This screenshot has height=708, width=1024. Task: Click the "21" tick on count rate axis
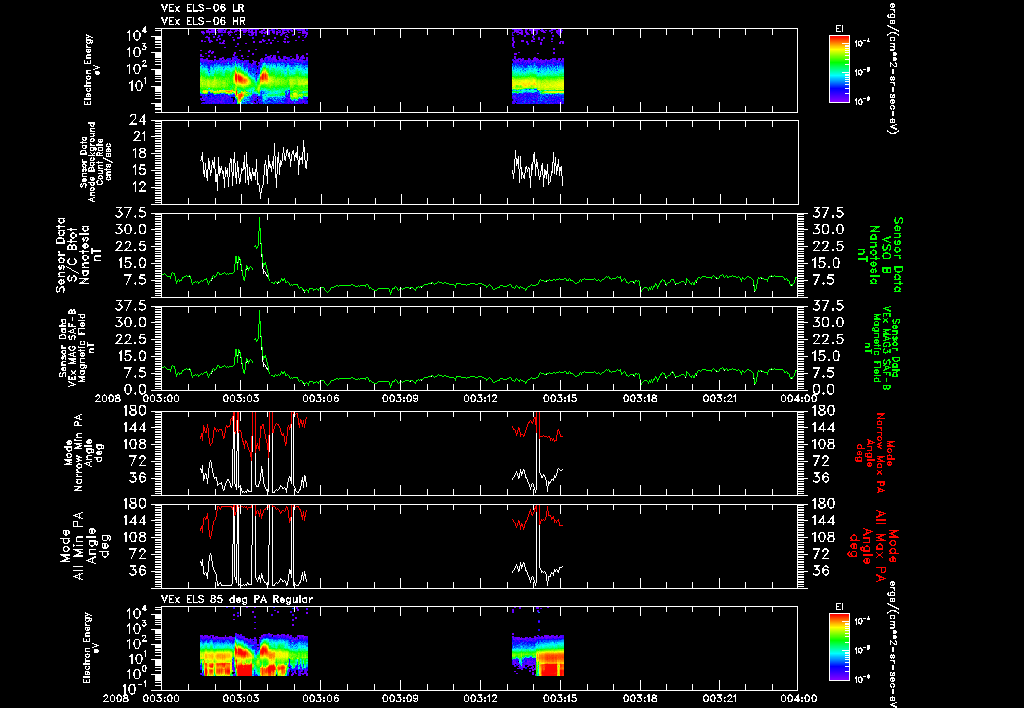tap(138, 137)
